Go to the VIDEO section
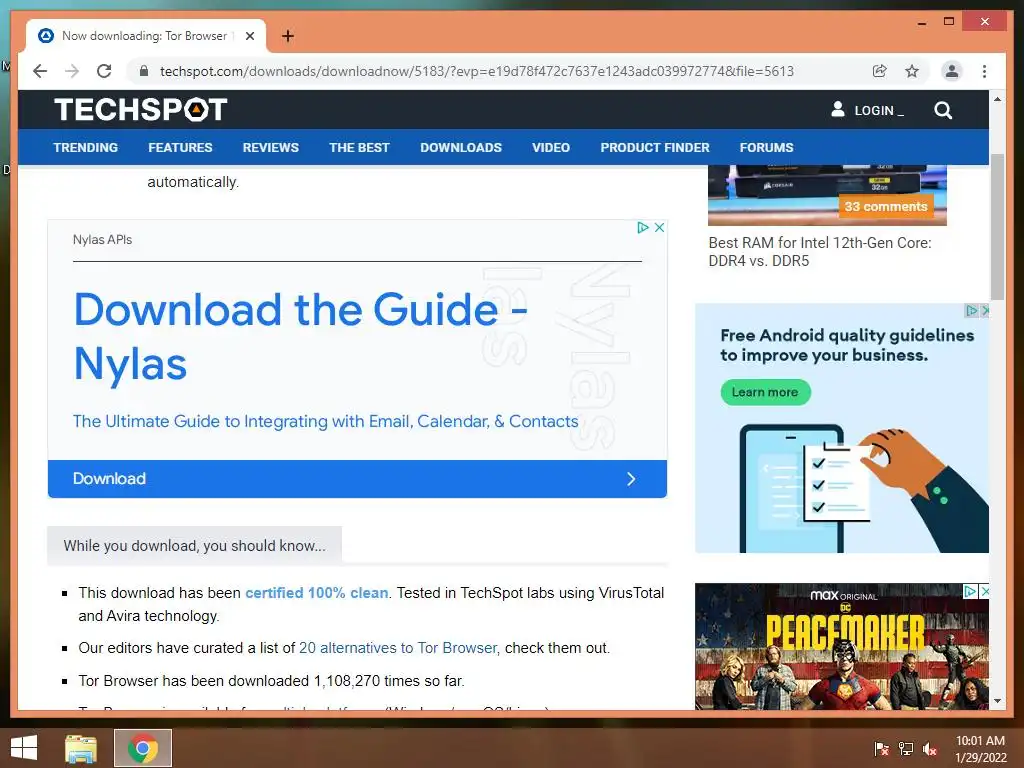Viewport: 1024px width, 768px height. coord(551,148)
